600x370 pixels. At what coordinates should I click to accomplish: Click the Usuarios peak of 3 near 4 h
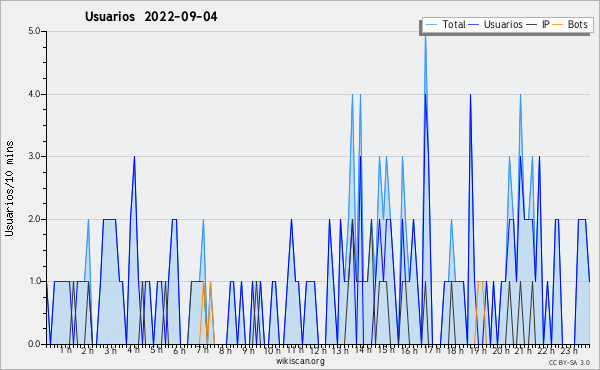pyautogui.click(x=134, y=157)
